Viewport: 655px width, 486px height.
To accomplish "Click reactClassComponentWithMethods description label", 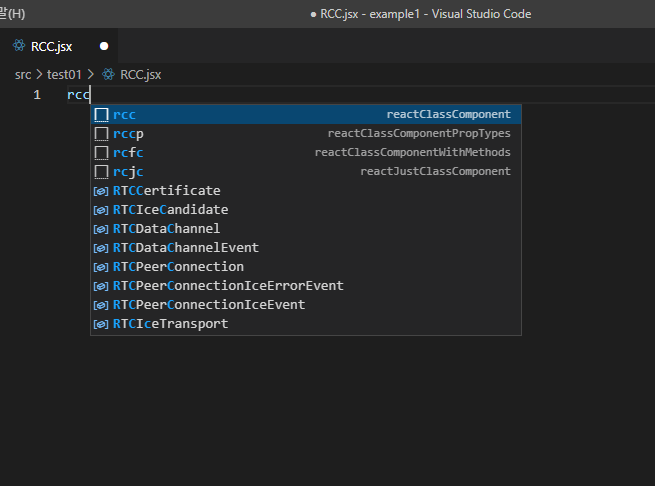I will pos(413,153).
